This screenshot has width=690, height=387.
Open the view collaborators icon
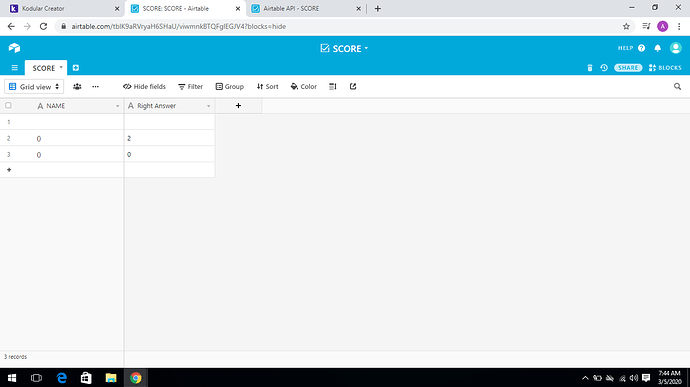(77, 87)
